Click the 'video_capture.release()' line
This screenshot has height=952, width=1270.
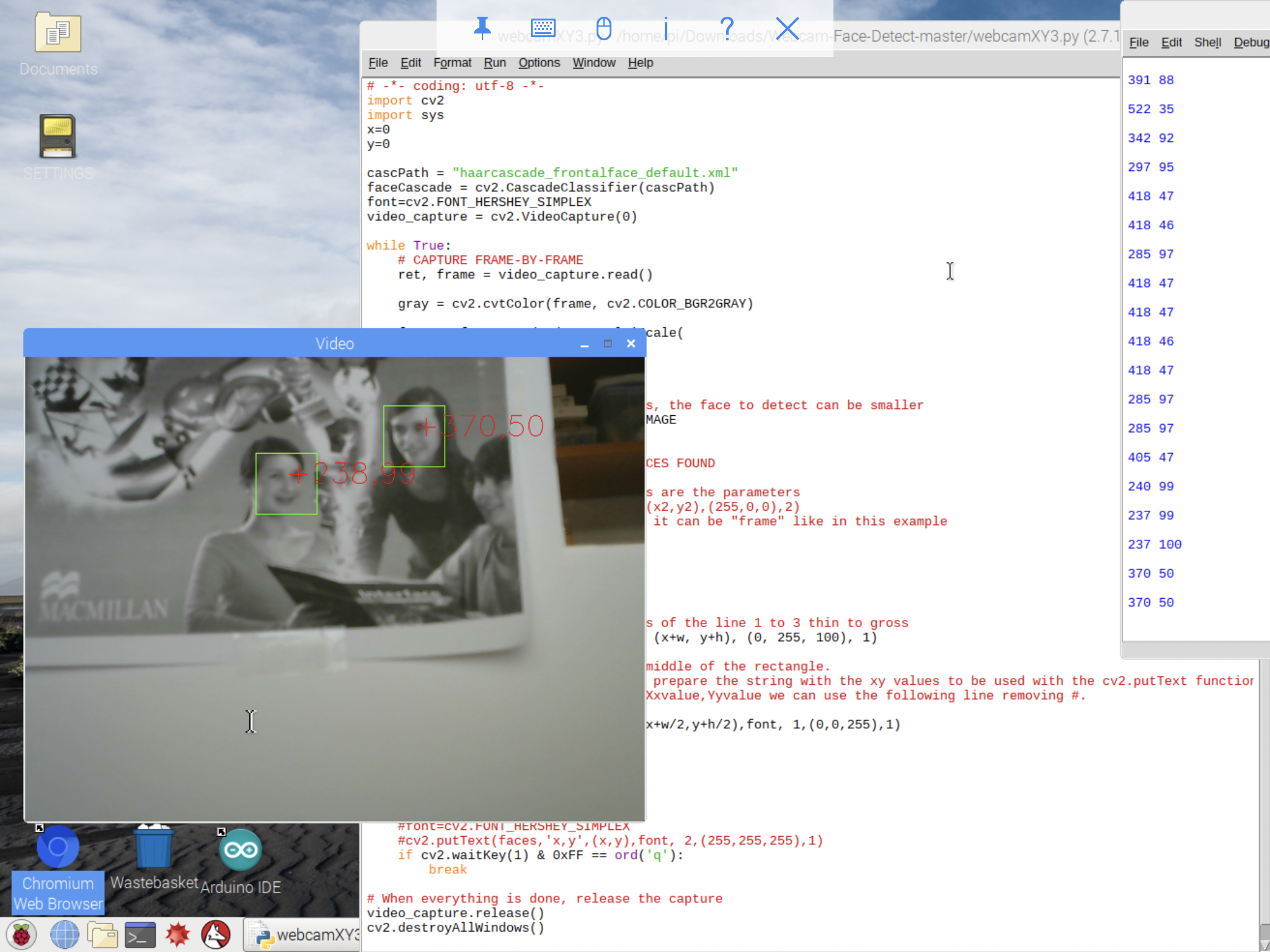point(456,913)
